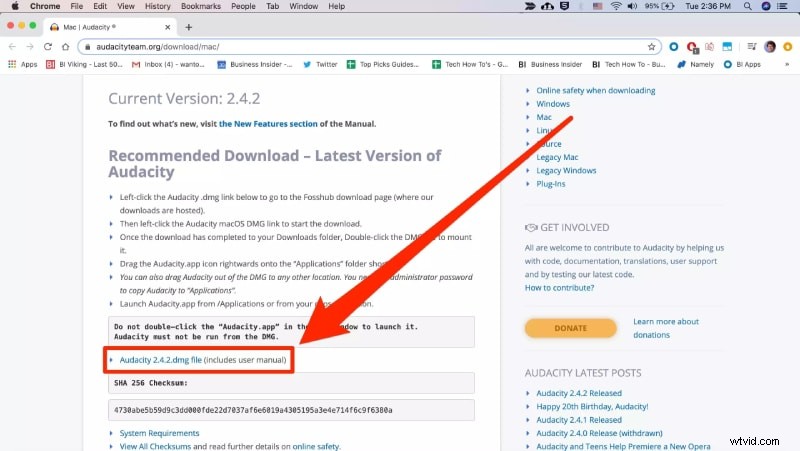Open the volume control in menu bar
The image size is (800, 451).
click(x=632, y=6)
